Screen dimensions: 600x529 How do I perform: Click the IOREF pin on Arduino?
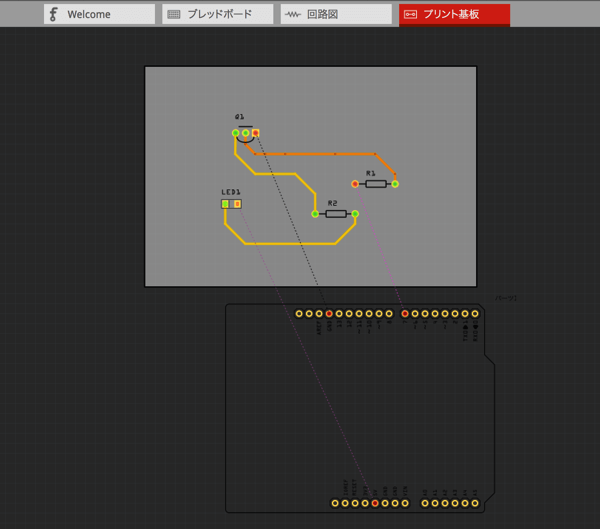click(x=345, y=503)
